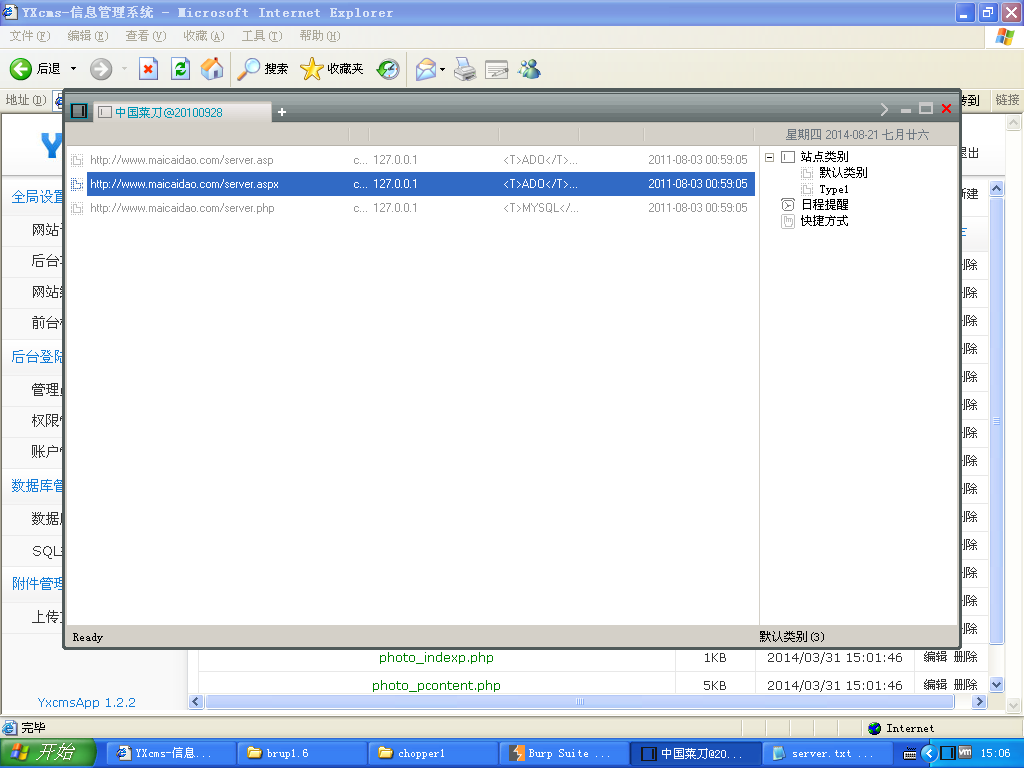Switch to chopper1 folder taskbar button
1024x768 pixels.
[x=433, y=753]
